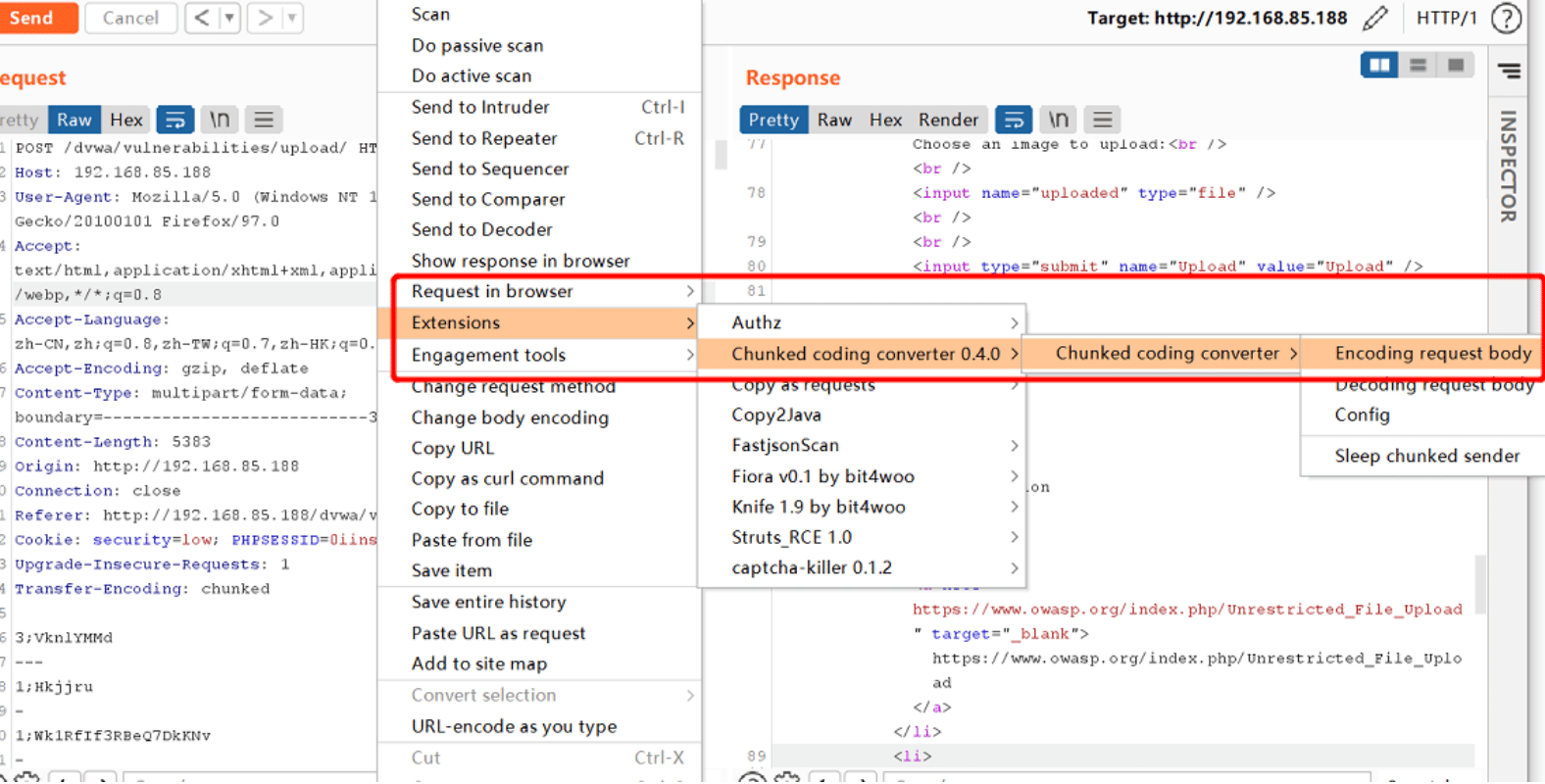This screenshot has height=784, width=1545.
Task: Switch to tabbed single-pane layout icon
Action: pos(1456,65)
